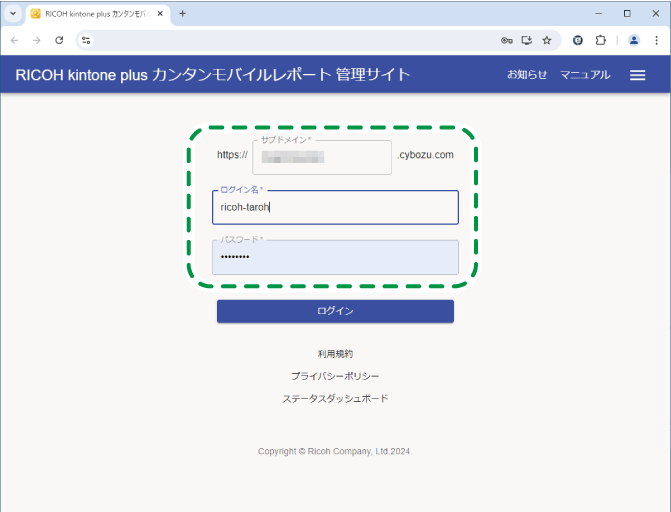Open the circular extension icon in toolbar

[x=578, y=40]
